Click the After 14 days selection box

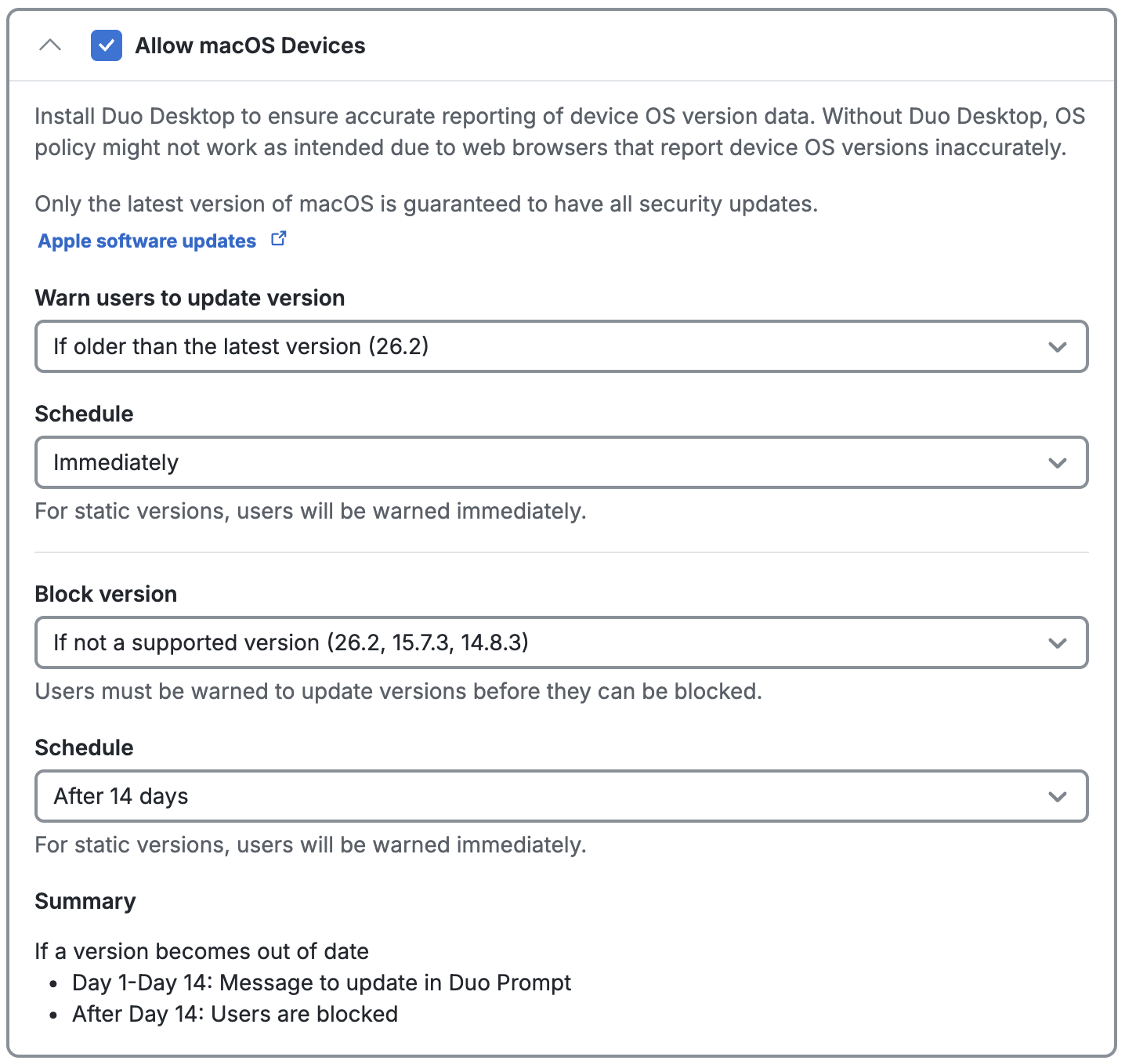tap(561, 796)
